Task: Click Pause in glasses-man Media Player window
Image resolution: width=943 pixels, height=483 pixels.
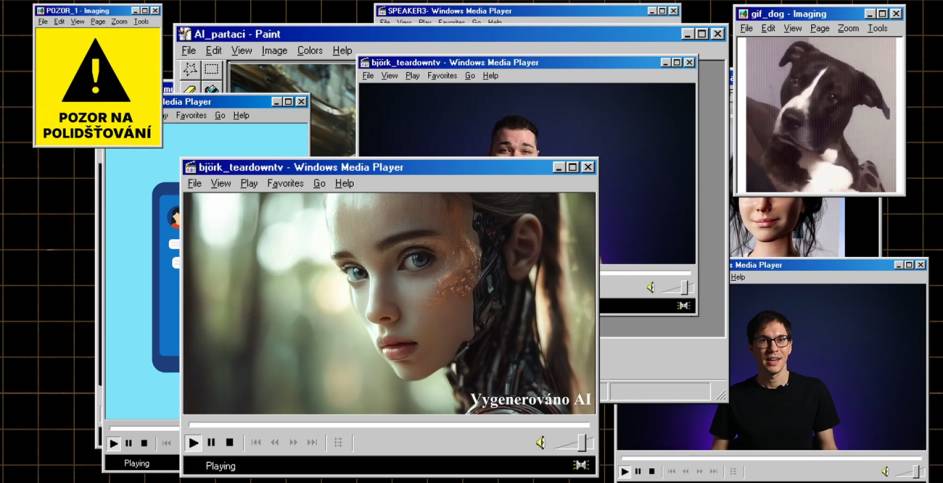Action: tap(637, 472)
